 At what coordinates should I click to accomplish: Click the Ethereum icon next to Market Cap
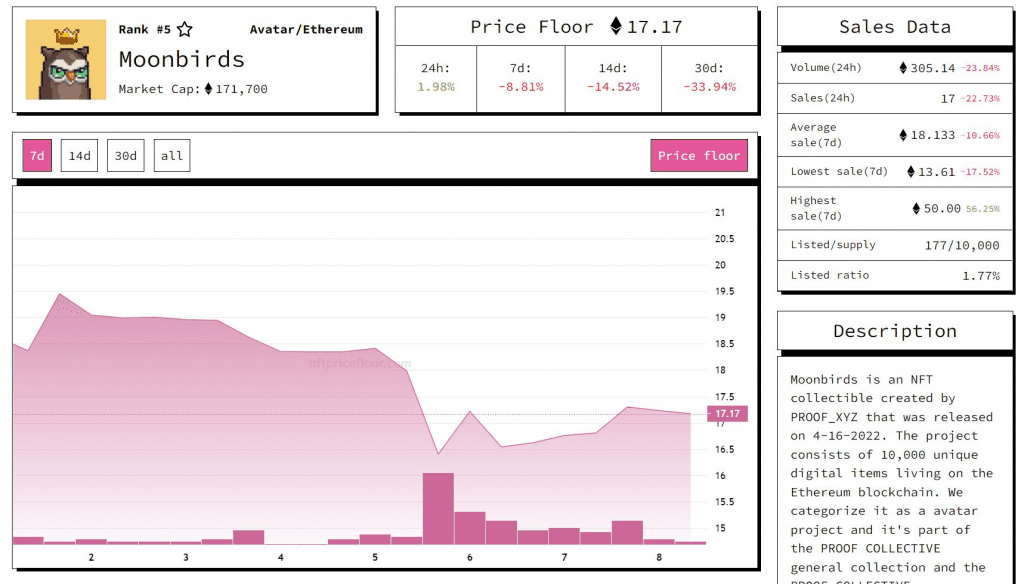coord(208,89)
